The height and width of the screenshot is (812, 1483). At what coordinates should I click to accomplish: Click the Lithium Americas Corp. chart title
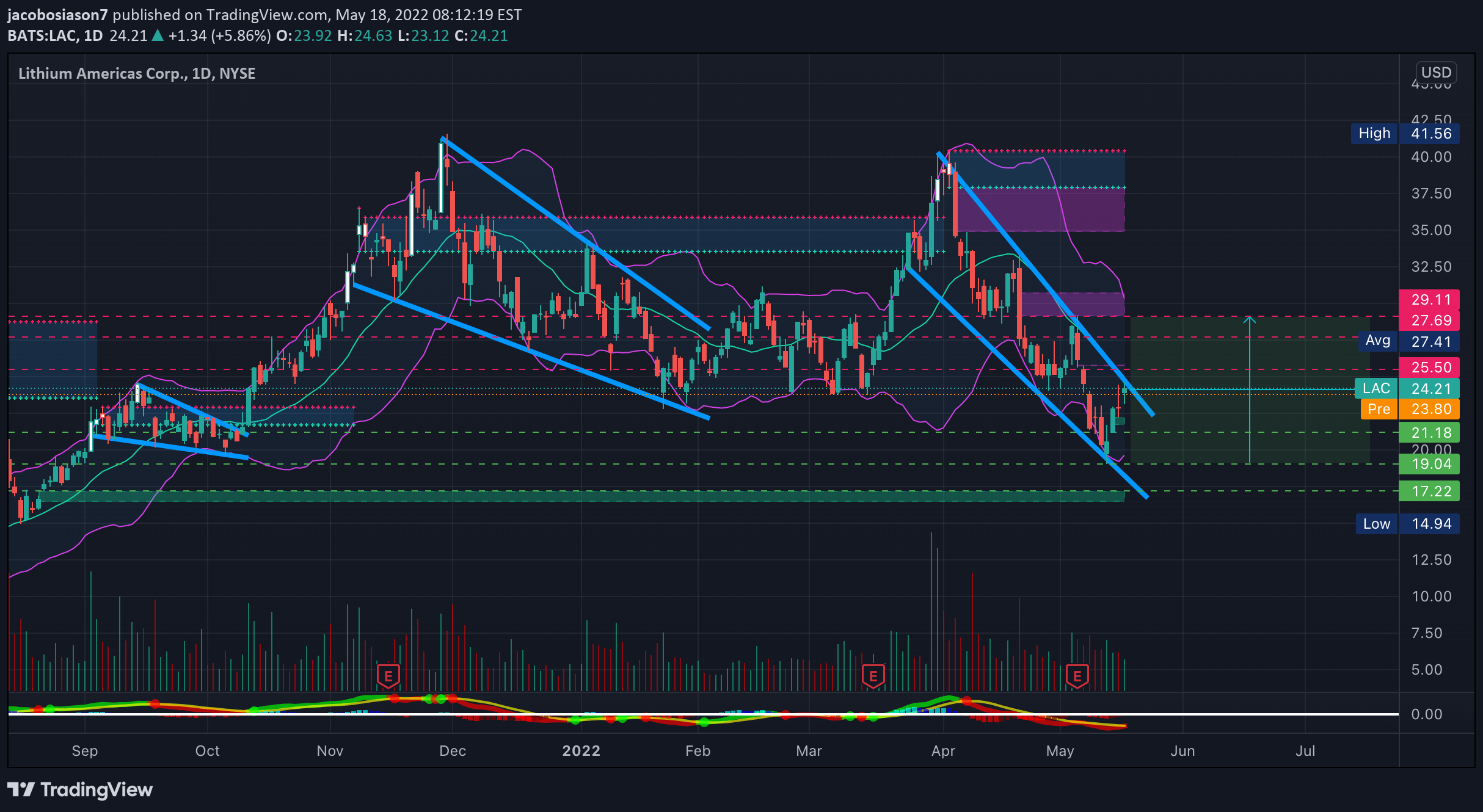point(137,73)
